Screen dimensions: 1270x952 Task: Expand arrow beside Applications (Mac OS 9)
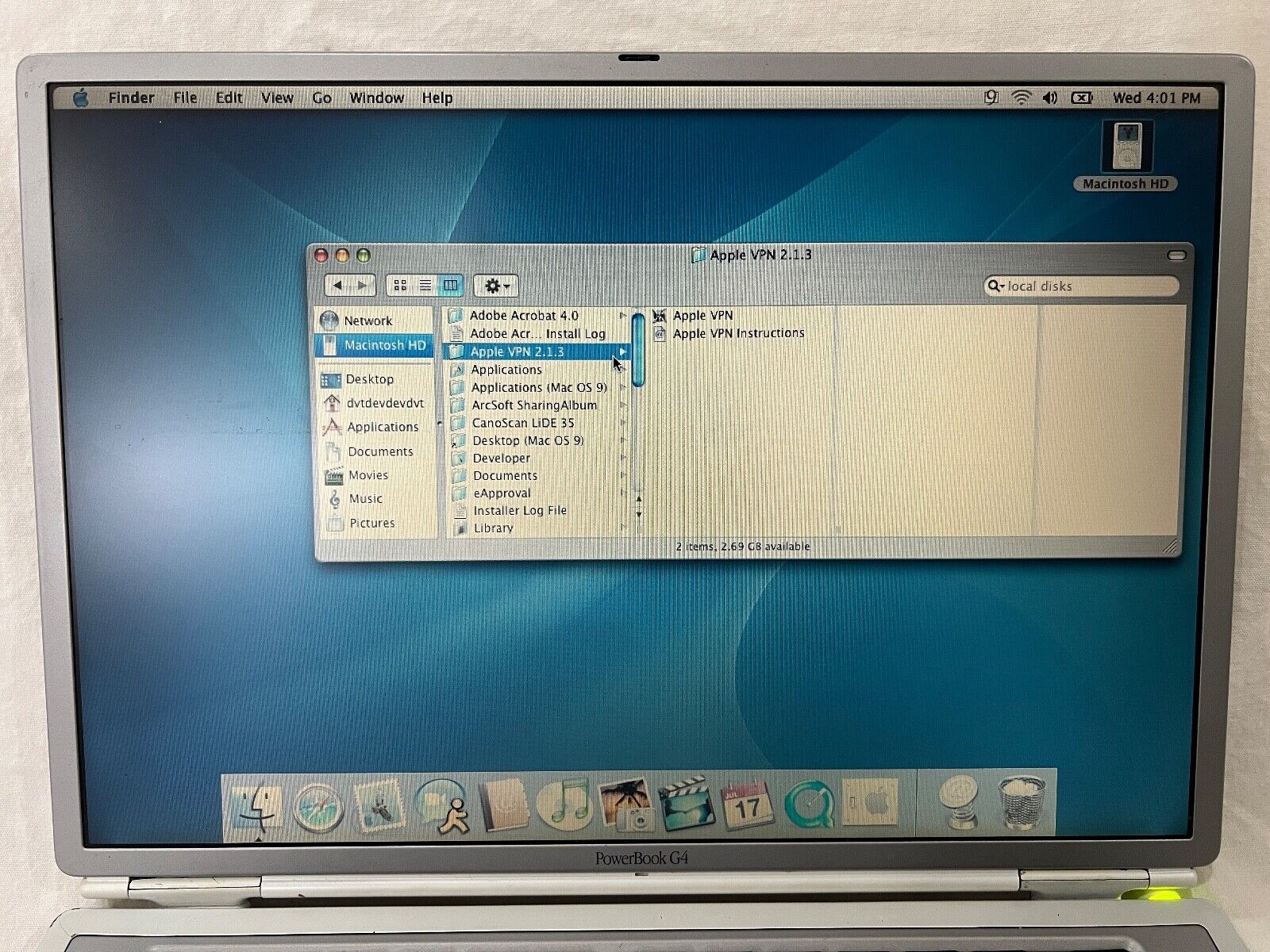(623, 387)
